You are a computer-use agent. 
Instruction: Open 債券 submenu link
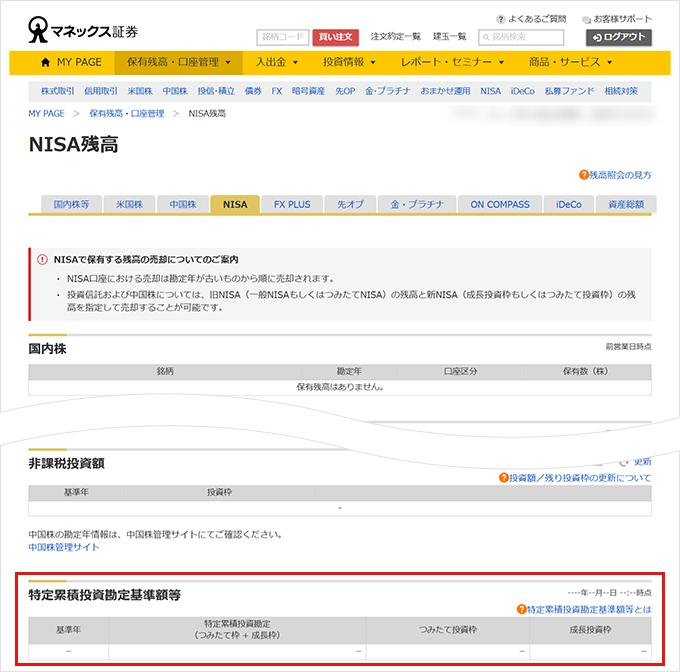pyautogui.click(x=253, y=91)
